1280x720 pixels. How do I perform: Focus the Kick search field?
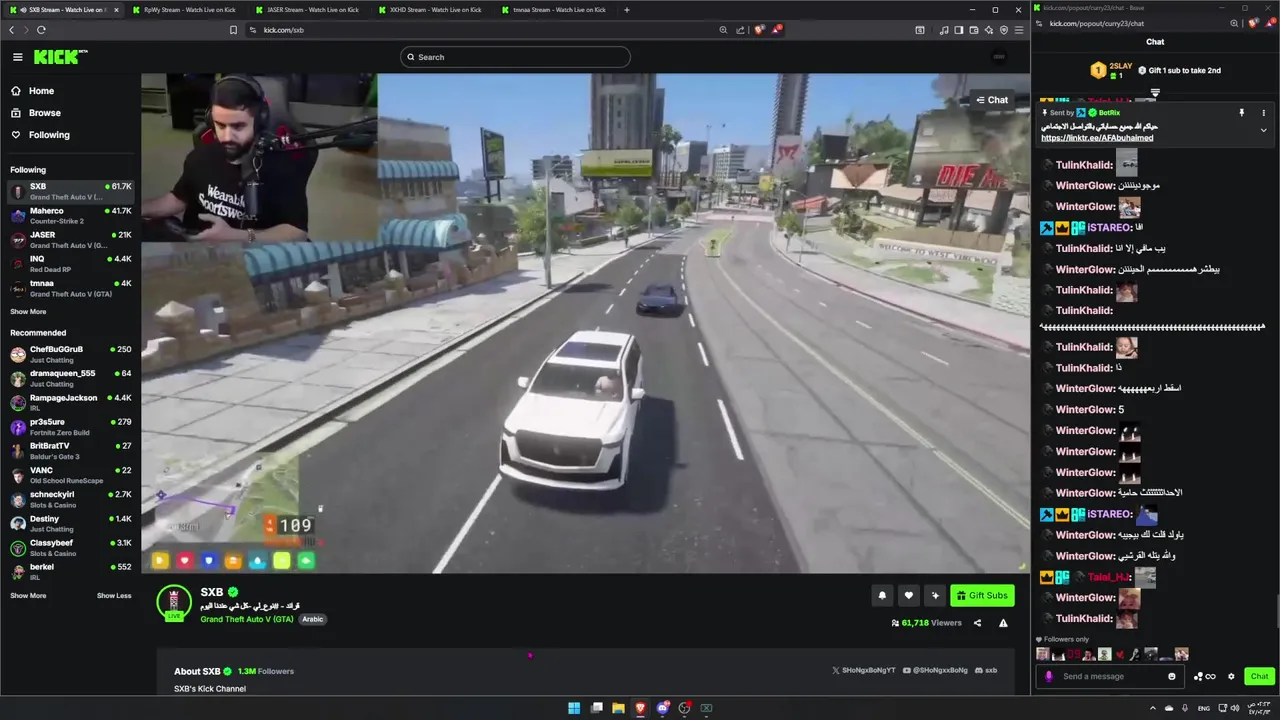tap(515, 57)
